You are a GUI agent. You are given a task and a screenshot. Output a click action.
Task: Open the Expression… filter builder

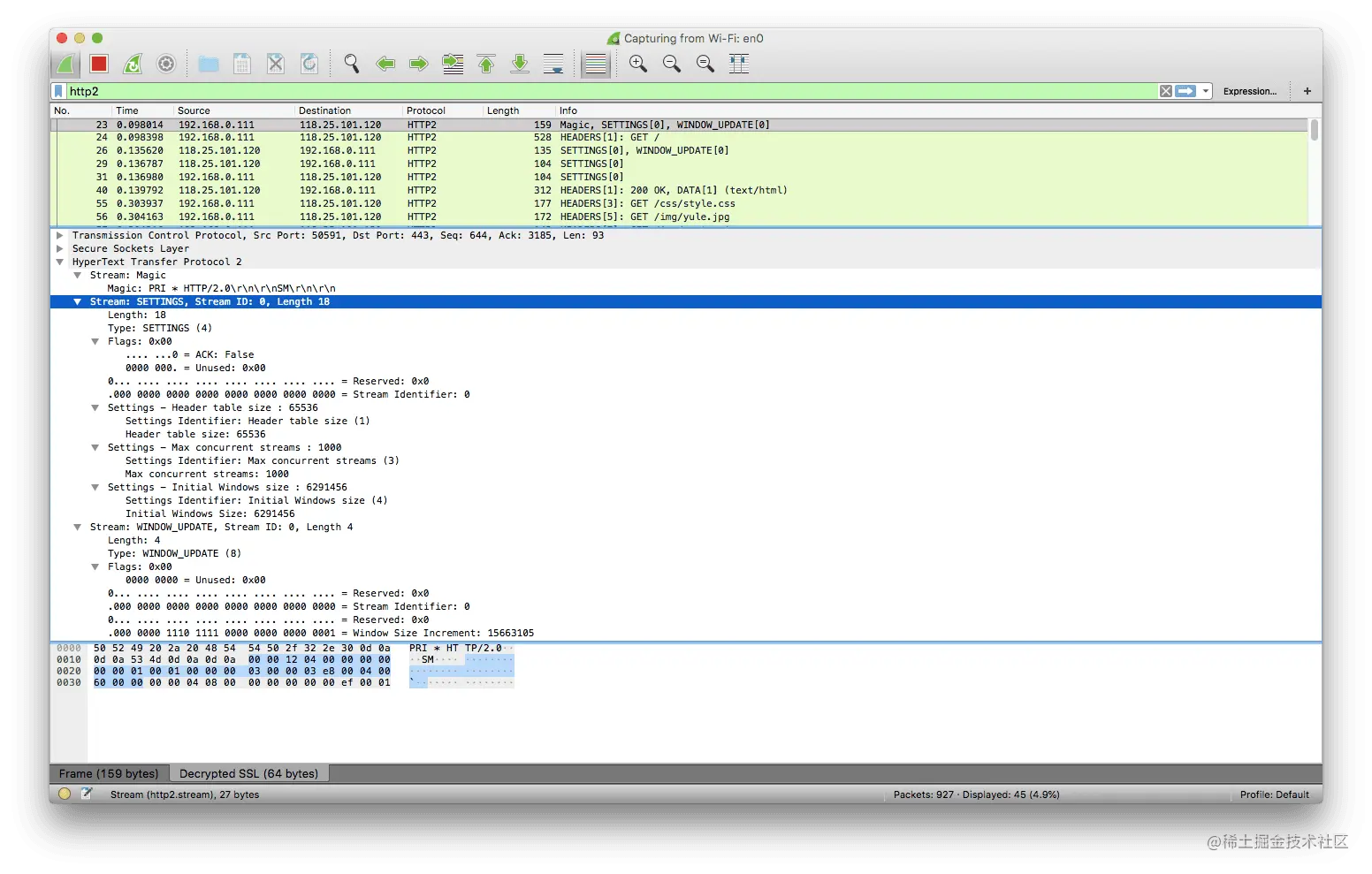pos(1249,91)
